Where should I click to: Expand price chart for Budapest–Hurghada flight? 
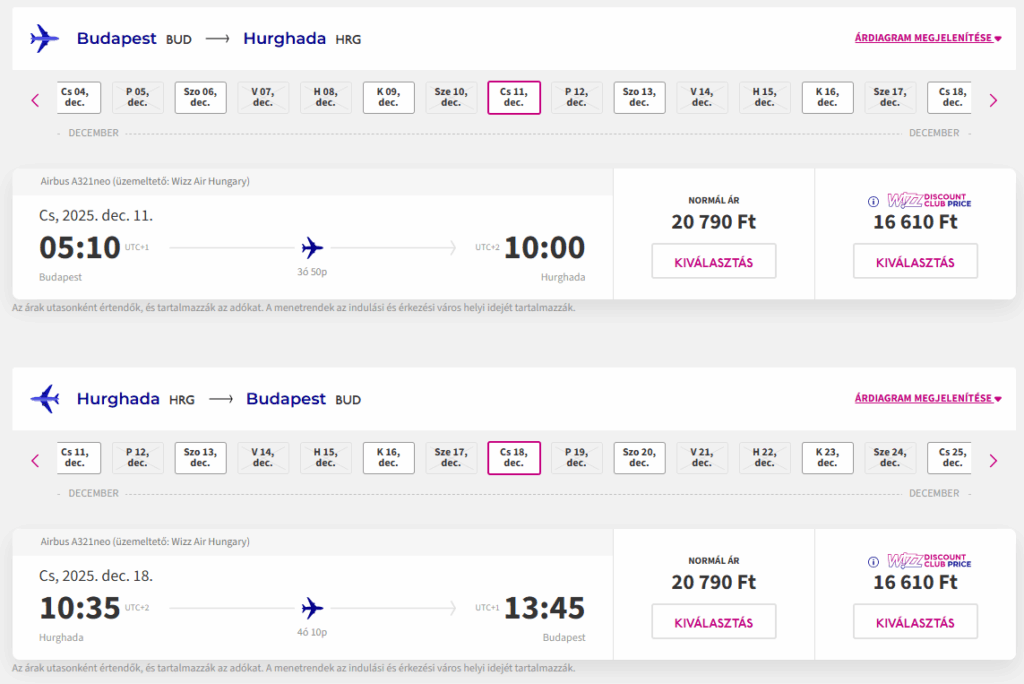[x=927, y=39]
